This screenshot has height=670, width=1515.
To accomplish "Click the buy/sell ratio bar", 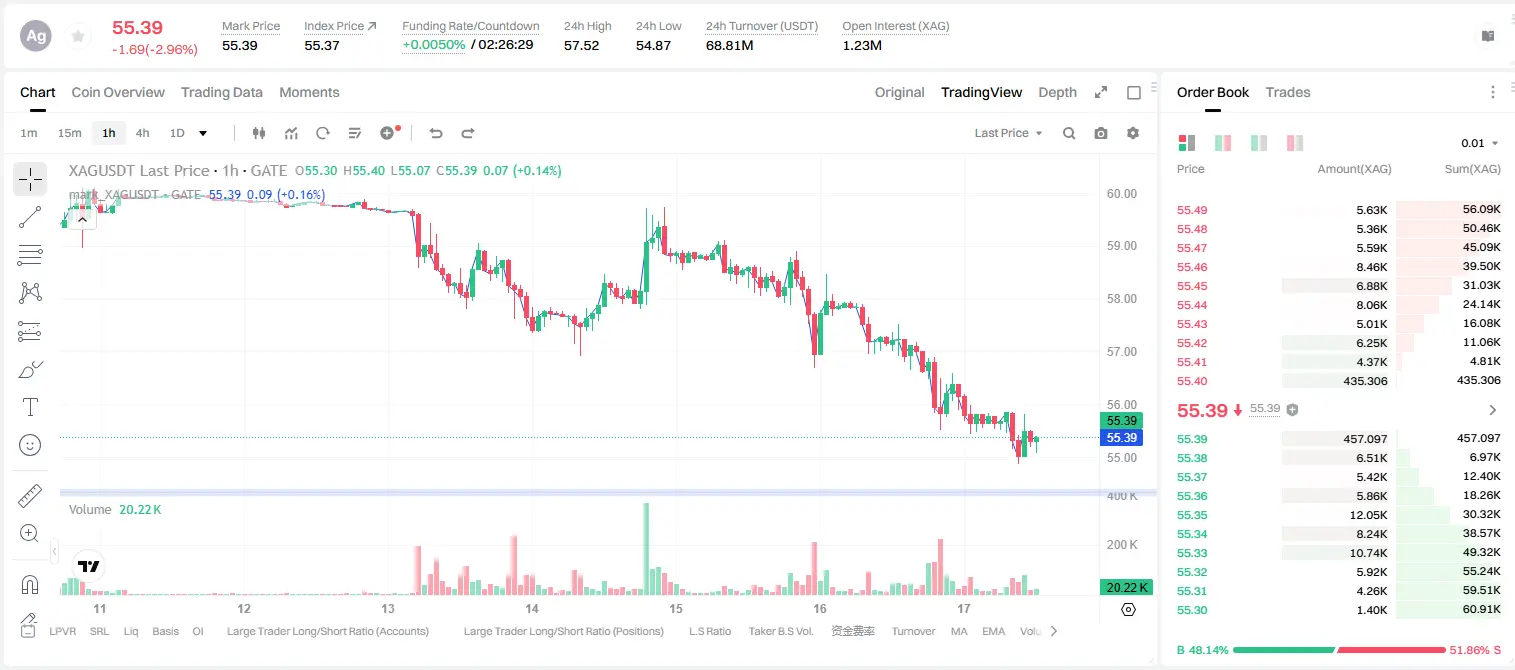I will click(x=1340, y=650).
